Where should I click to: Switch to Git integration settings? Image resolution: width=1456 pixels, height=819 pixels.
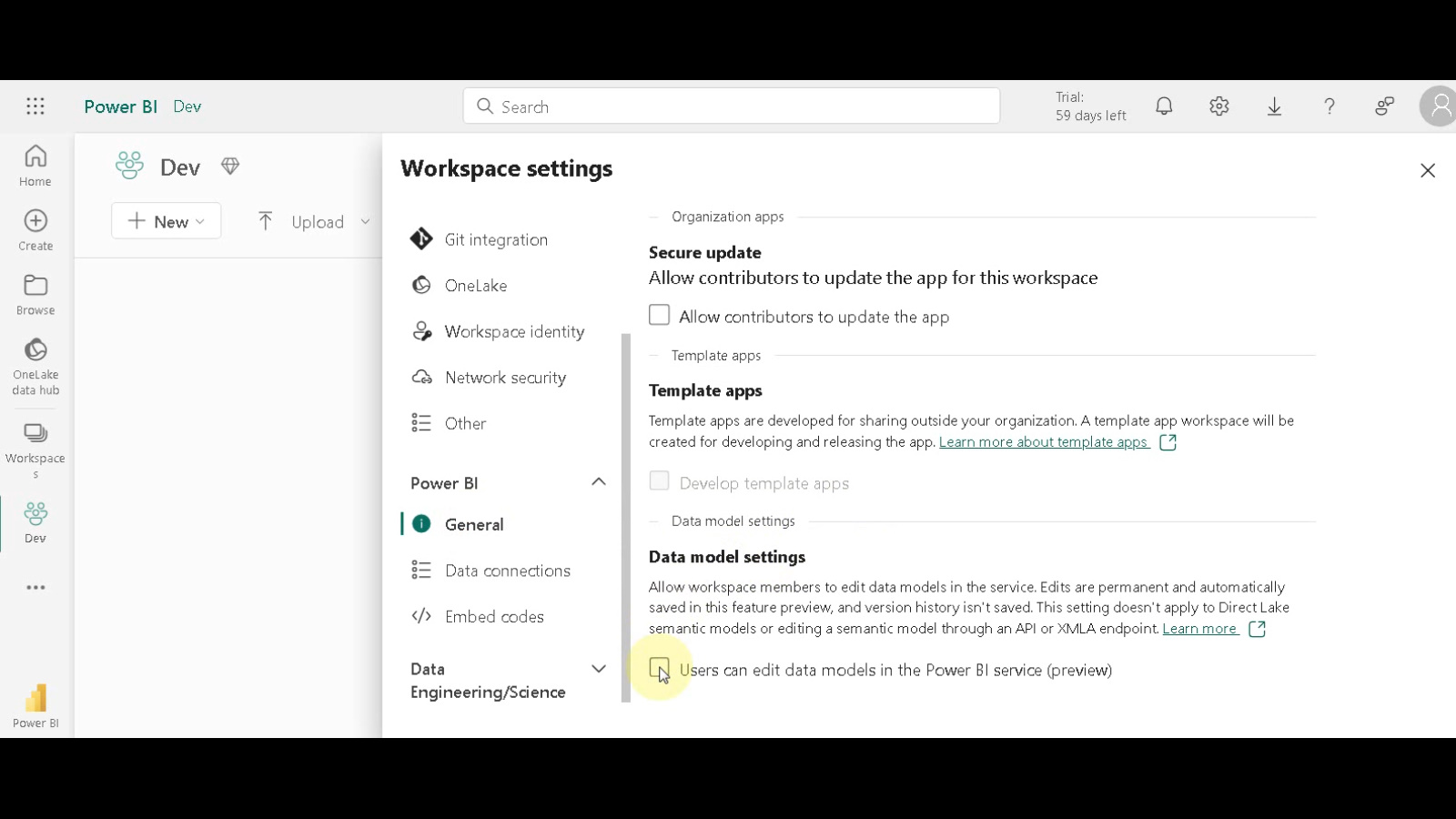click(x=496, y=238)
